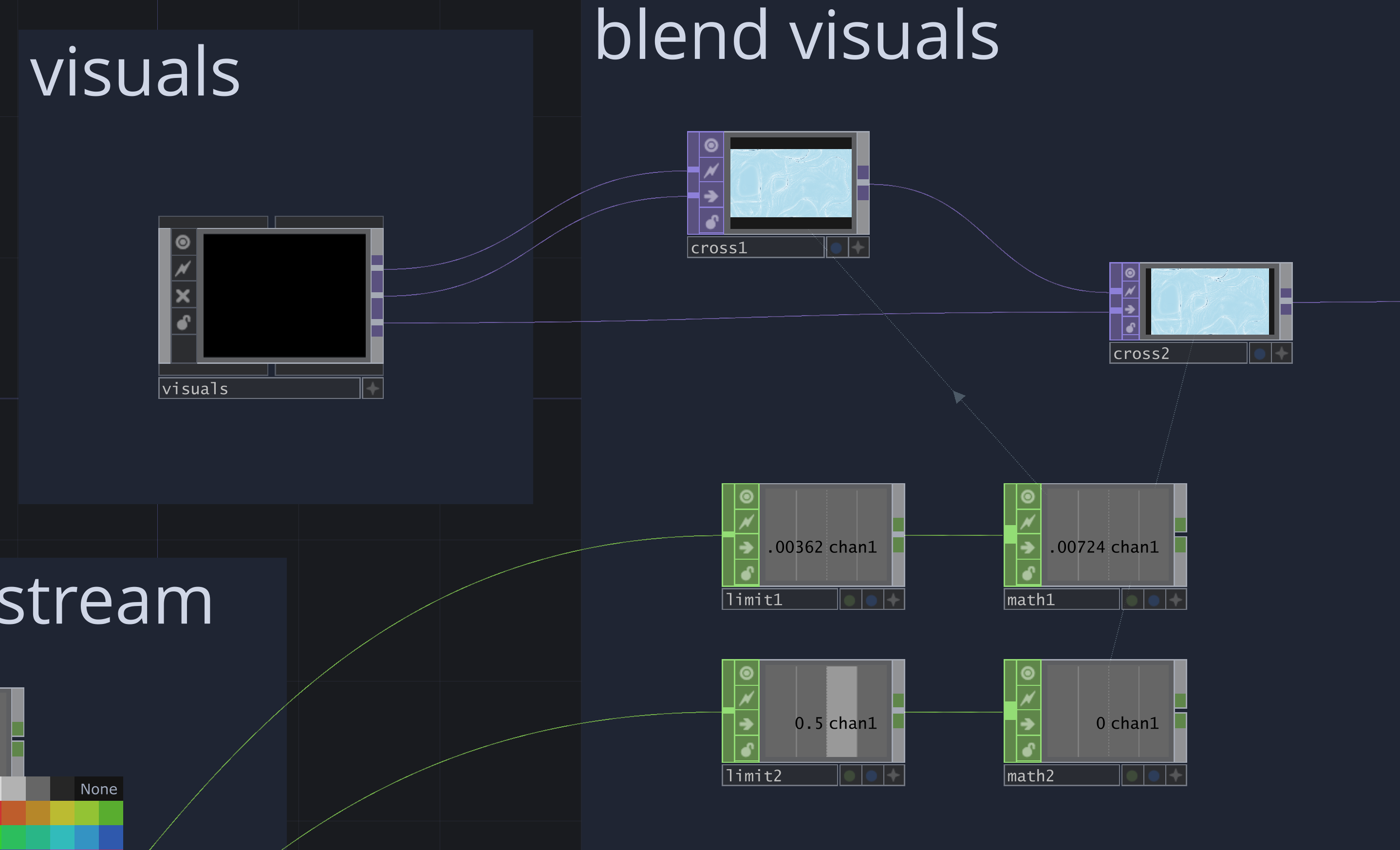Viewport: 1400px width, 850px height.
Task: Pick the light gray color swatch
Action: (13, 789)
